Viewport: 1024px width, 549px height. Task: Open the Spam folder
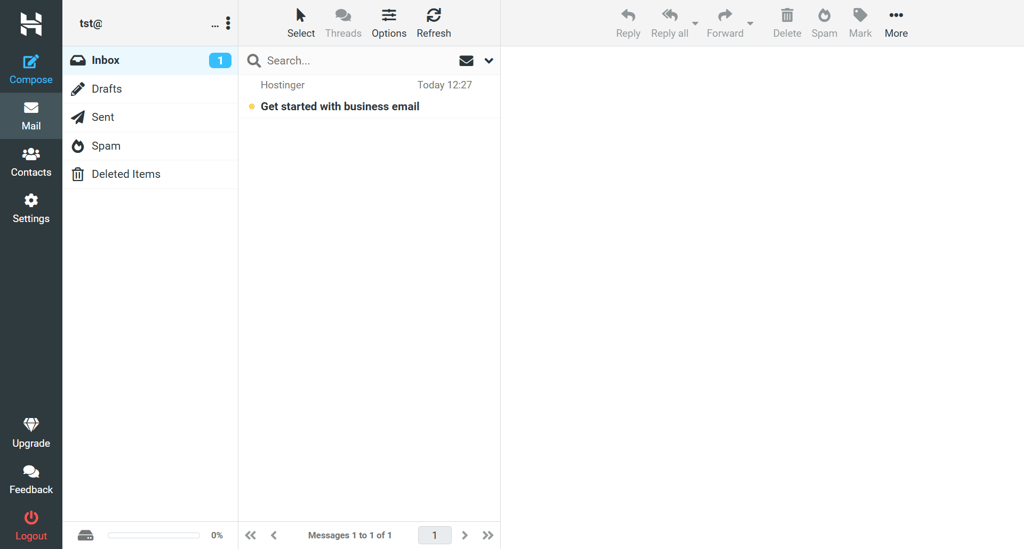click(x=150, y=146)
